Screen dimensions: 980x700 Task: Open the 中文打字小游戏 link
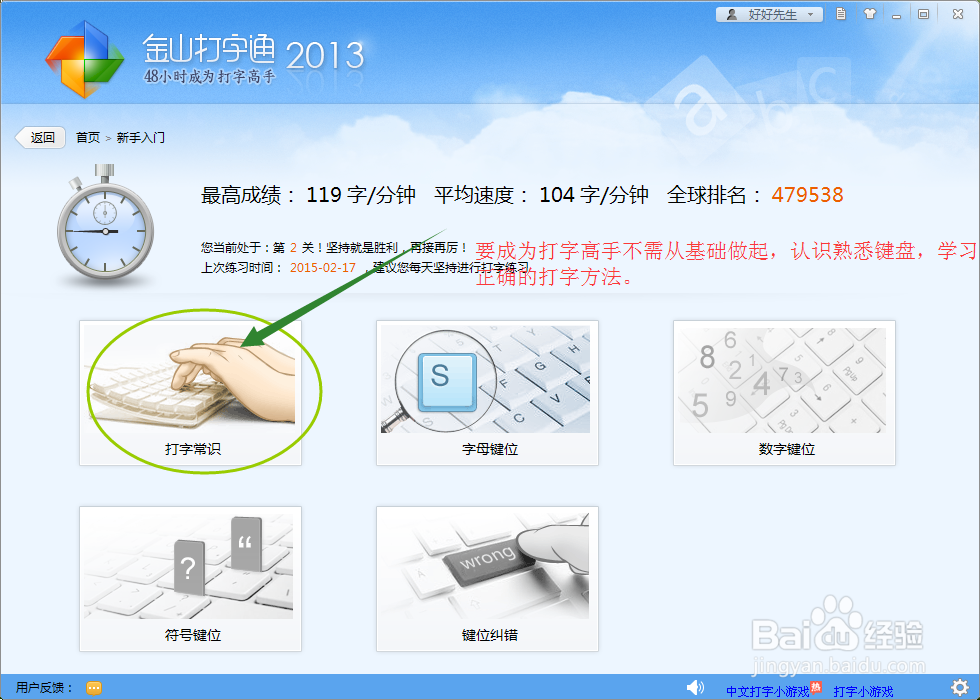click(768, 691)
